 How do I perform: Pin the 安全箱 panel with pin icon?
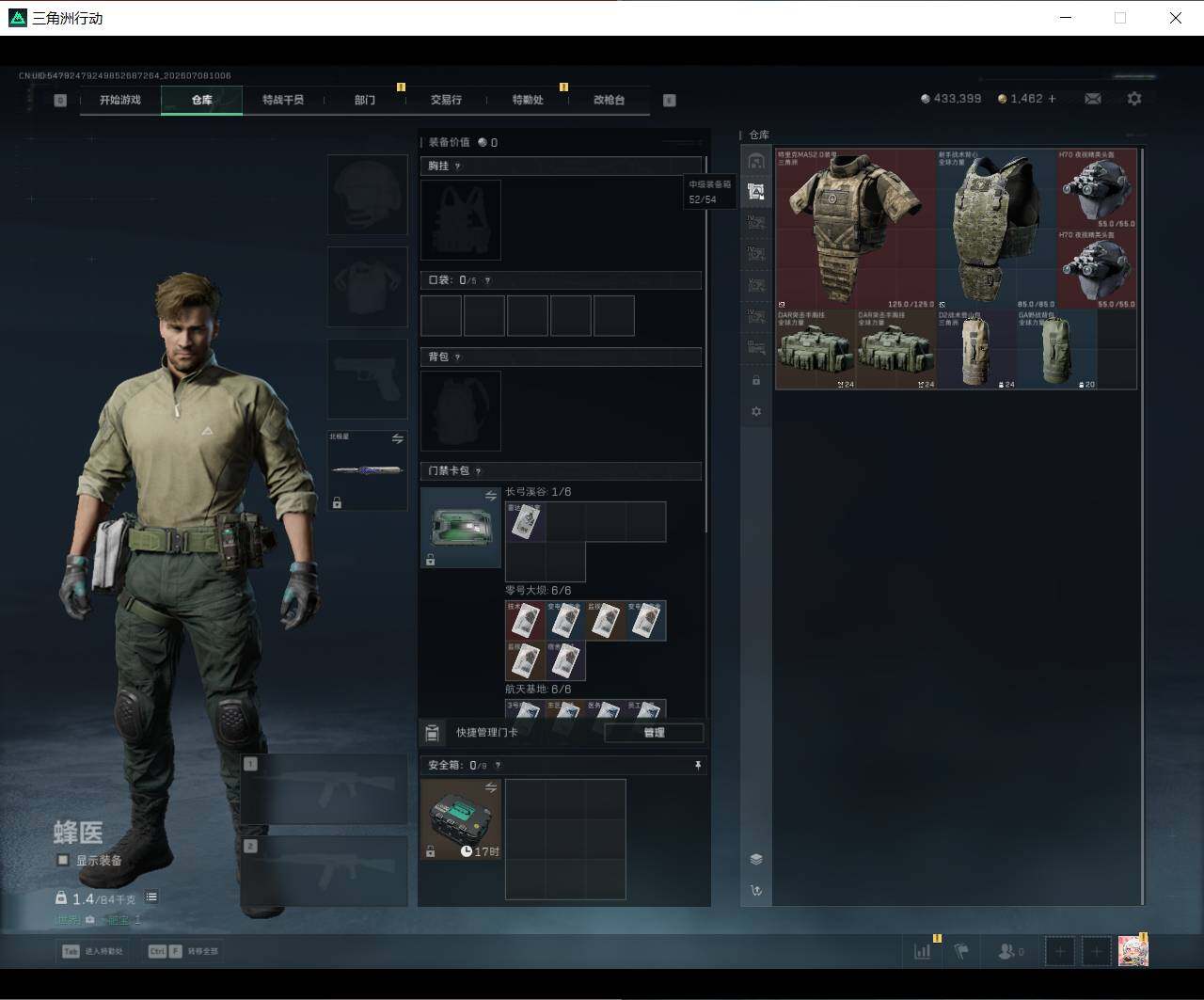(x=697, y=766)
